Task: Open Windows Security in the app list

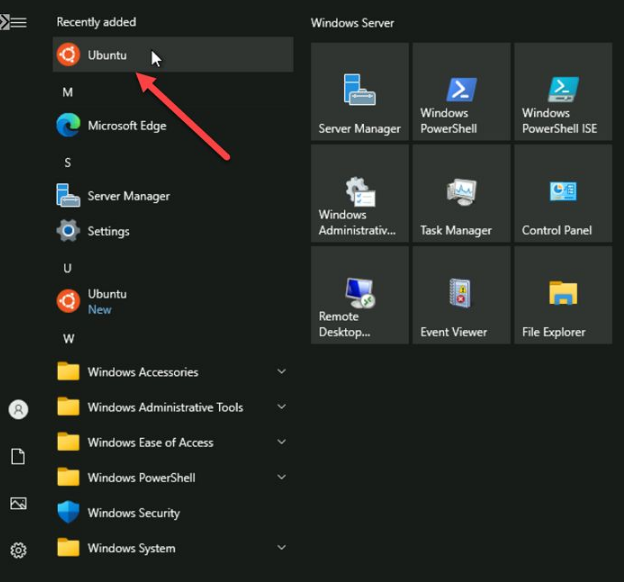Action: (x=173, y=513)
